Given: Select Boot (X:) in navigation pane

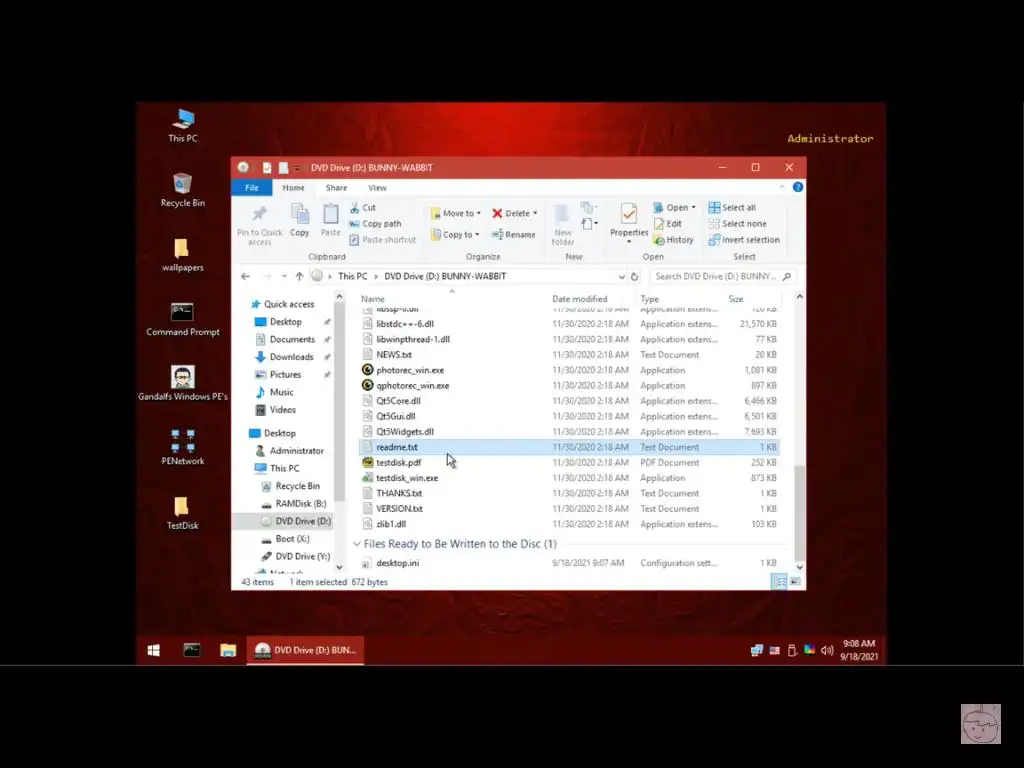Looking at the screenshot, I should 285,539.
